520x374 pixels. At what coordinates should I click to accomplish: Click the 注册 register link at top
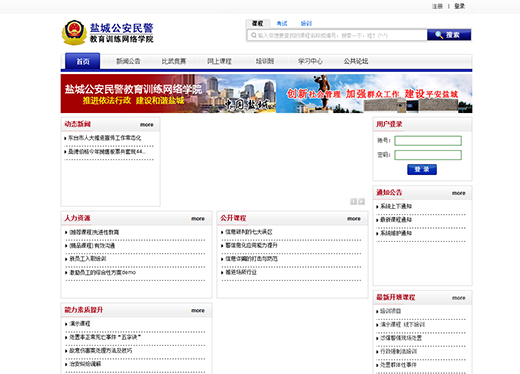[437, 6]
